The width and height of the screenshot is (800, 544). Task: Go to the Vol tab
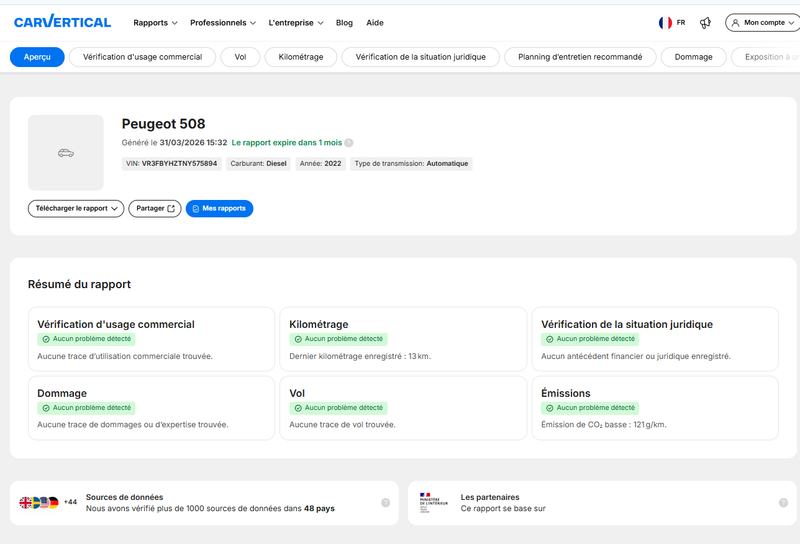(x=240, y=57)
